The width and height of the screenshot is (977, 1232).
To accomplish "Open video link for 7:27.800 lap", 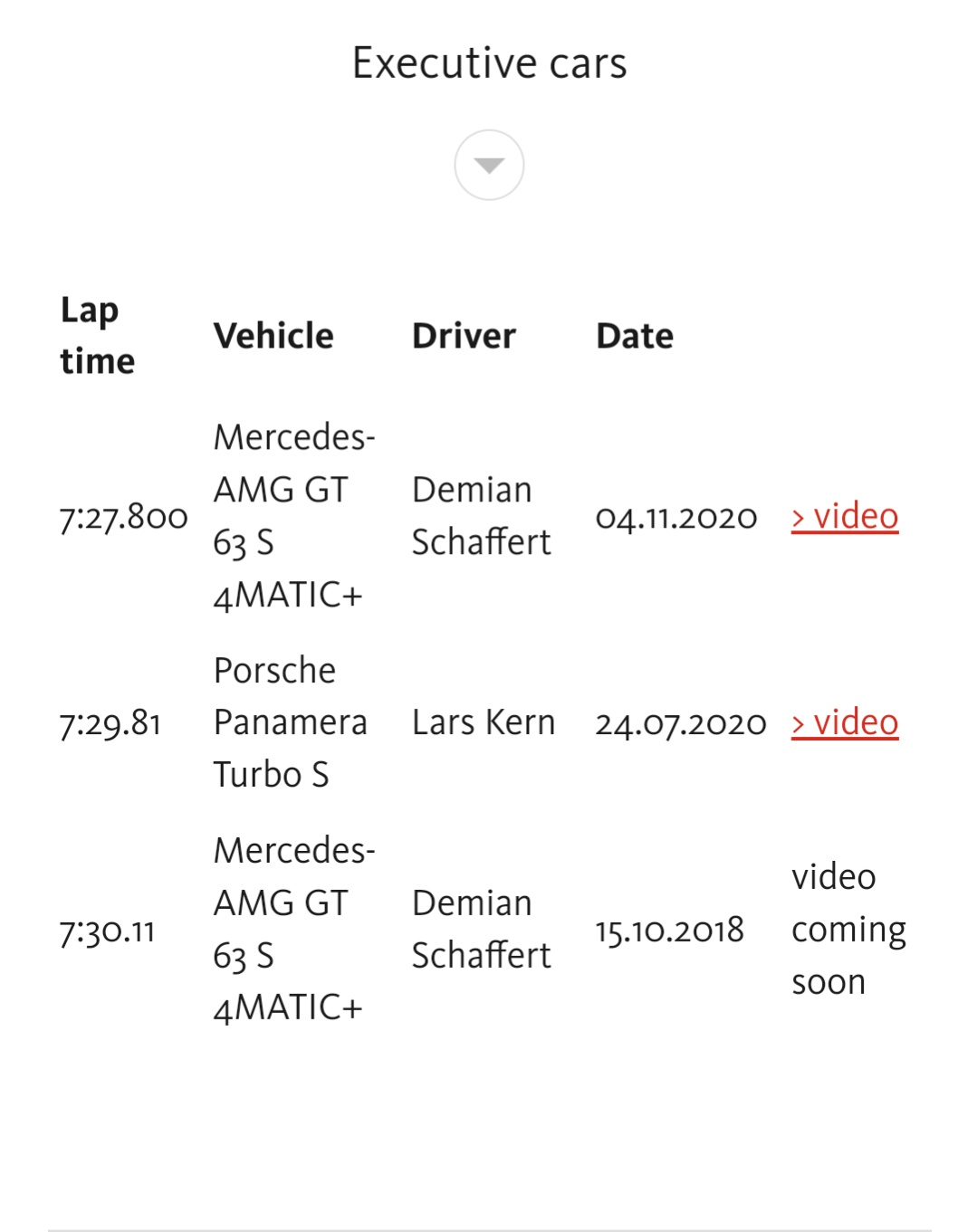I will [x=845, y=517].
